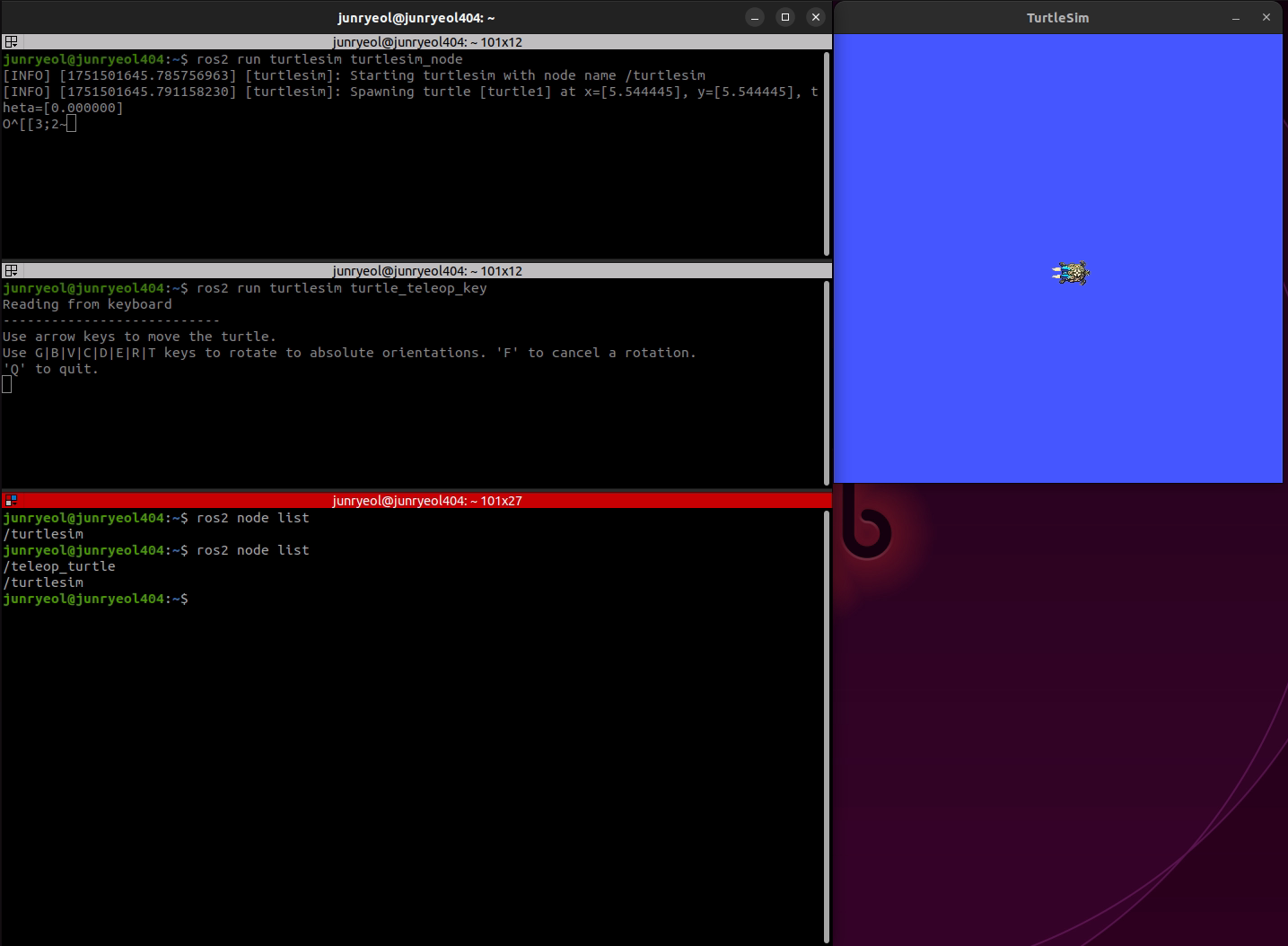This screenshot has width=1288, height=946.
Task: Click the '/teleop_turtle' node output line
Action: pyautogui.click(x=59, y=566)
